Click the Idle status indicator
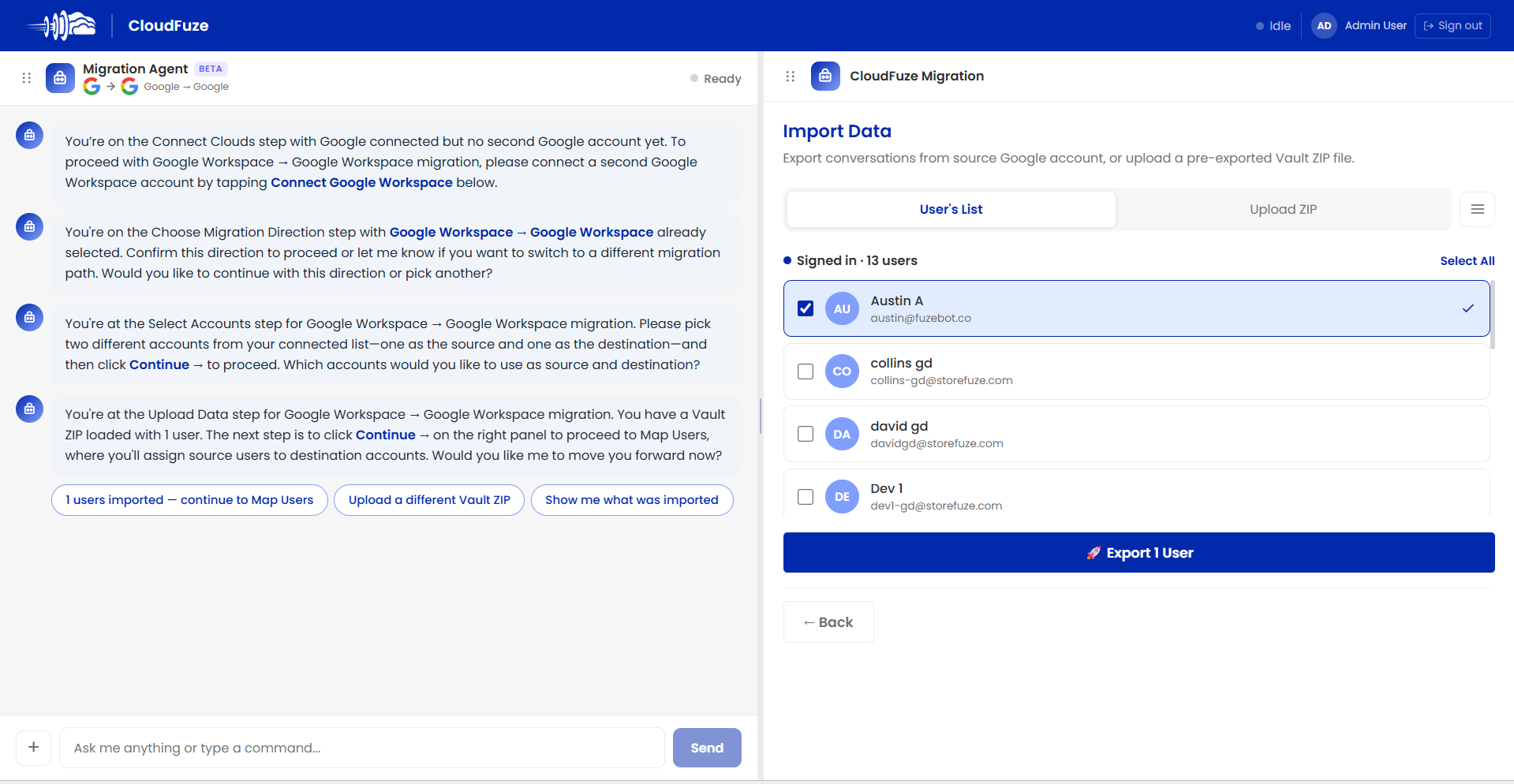This screenshot has height=784, width=1514. (1273, 26)
